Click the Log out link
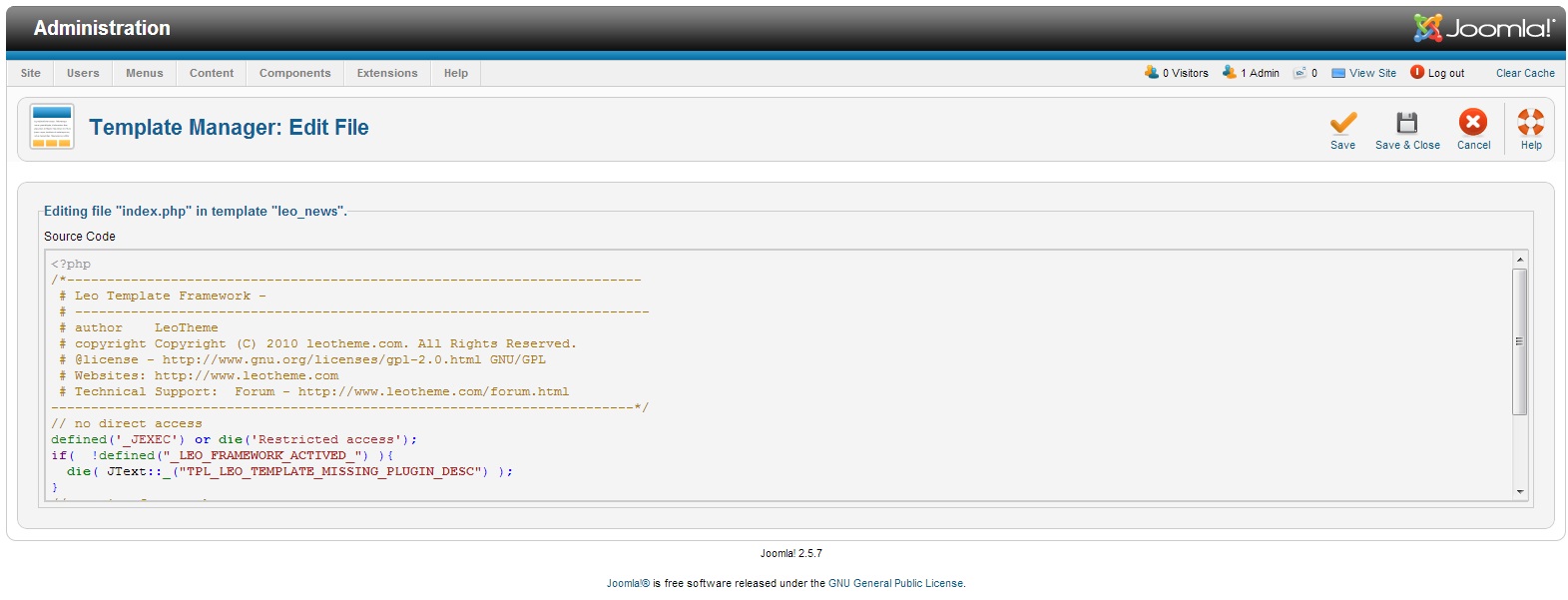 pyautogui.click(x=1446, y=73)
